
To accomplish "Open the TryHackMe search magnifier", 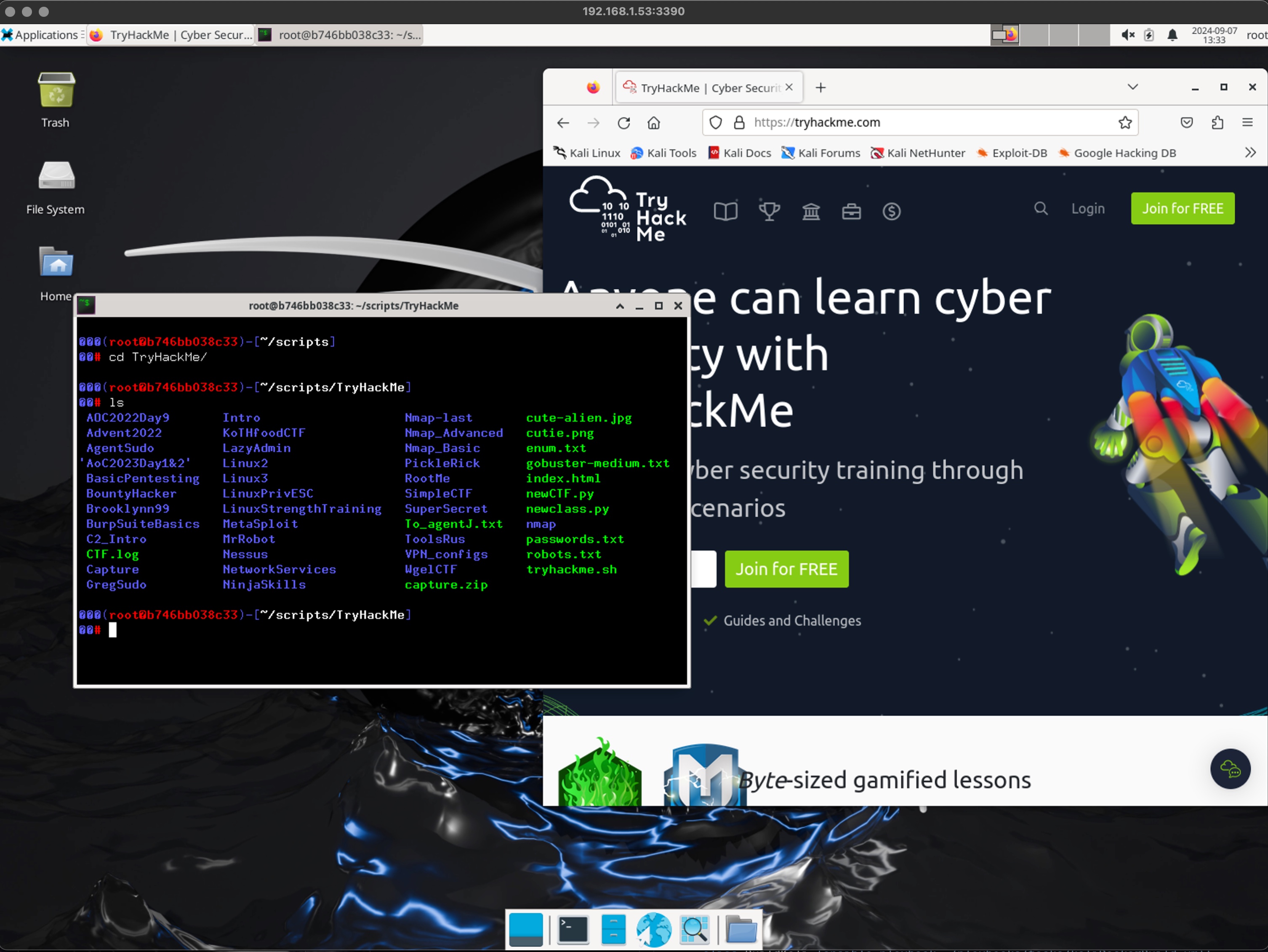I will click(x=1041, y=209).
